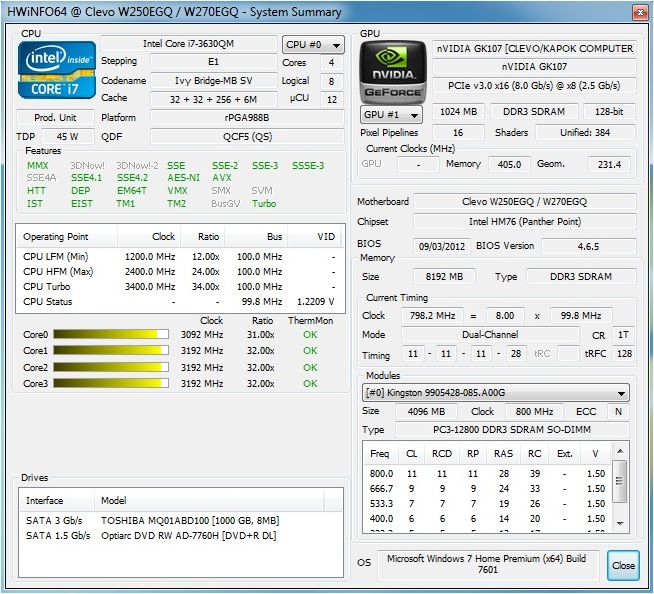Open the CPU #0 selector dropdown
Image resolution: width=654 pixels, height=594 pixels.
pos(313,45)
